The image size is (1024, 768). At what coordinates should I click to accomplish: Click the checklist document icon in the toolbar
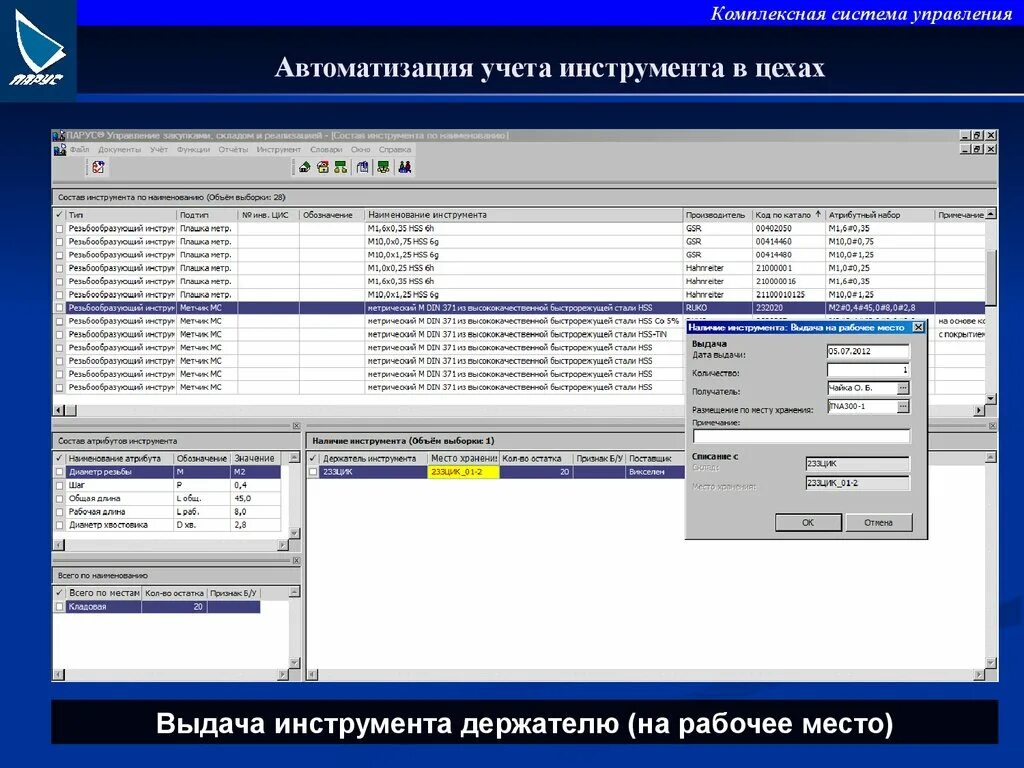(x=99, y=168)
